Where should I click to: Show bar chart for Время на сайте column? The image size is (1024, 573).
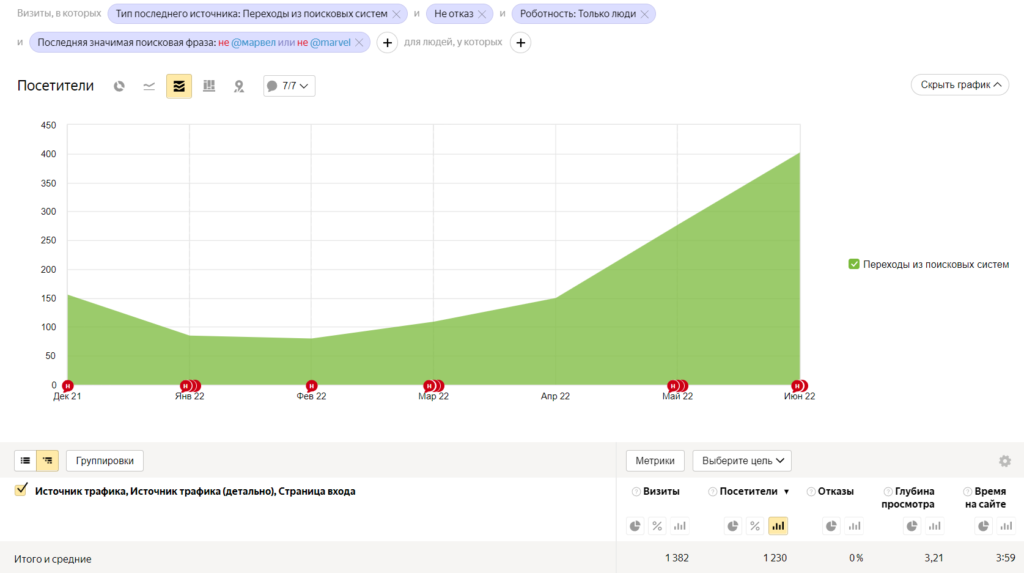(x=1006, y=526)
